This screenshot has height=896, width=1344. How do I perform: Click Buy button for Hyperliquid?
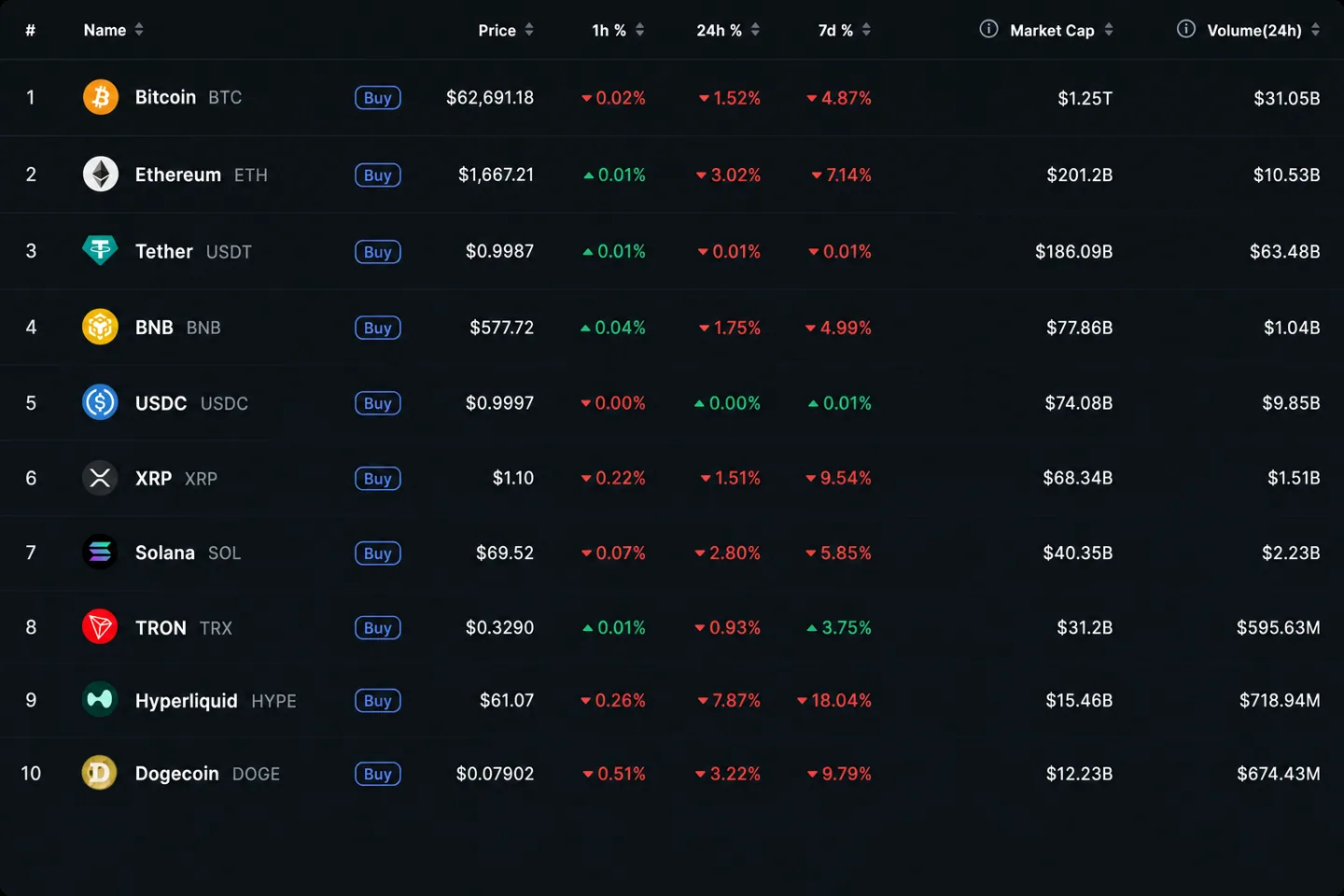[378, 701]
